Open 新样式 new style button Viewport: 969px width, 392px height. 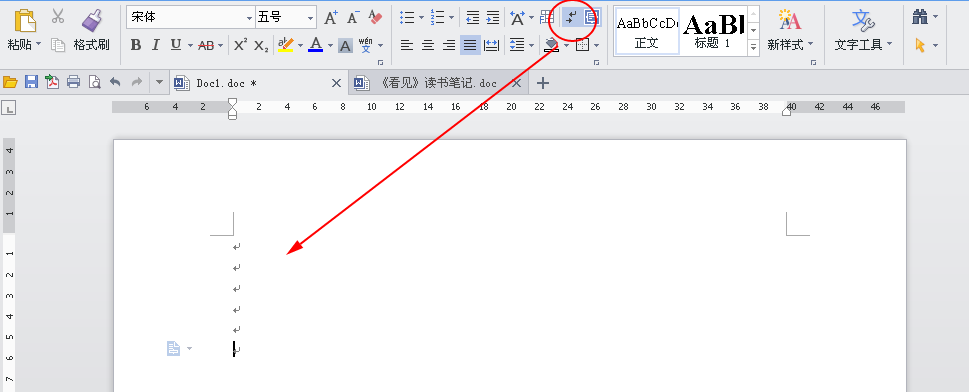coord(790,30)
